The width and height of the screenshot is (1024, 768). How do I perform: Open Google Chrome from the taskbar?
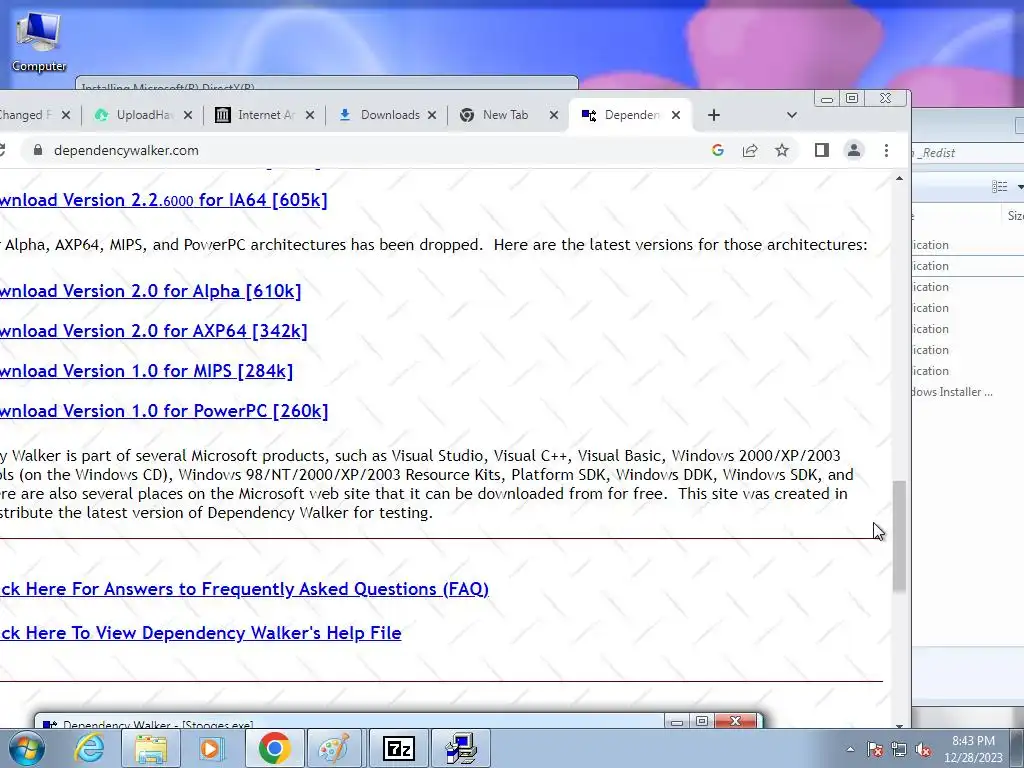tap(274, 748)
